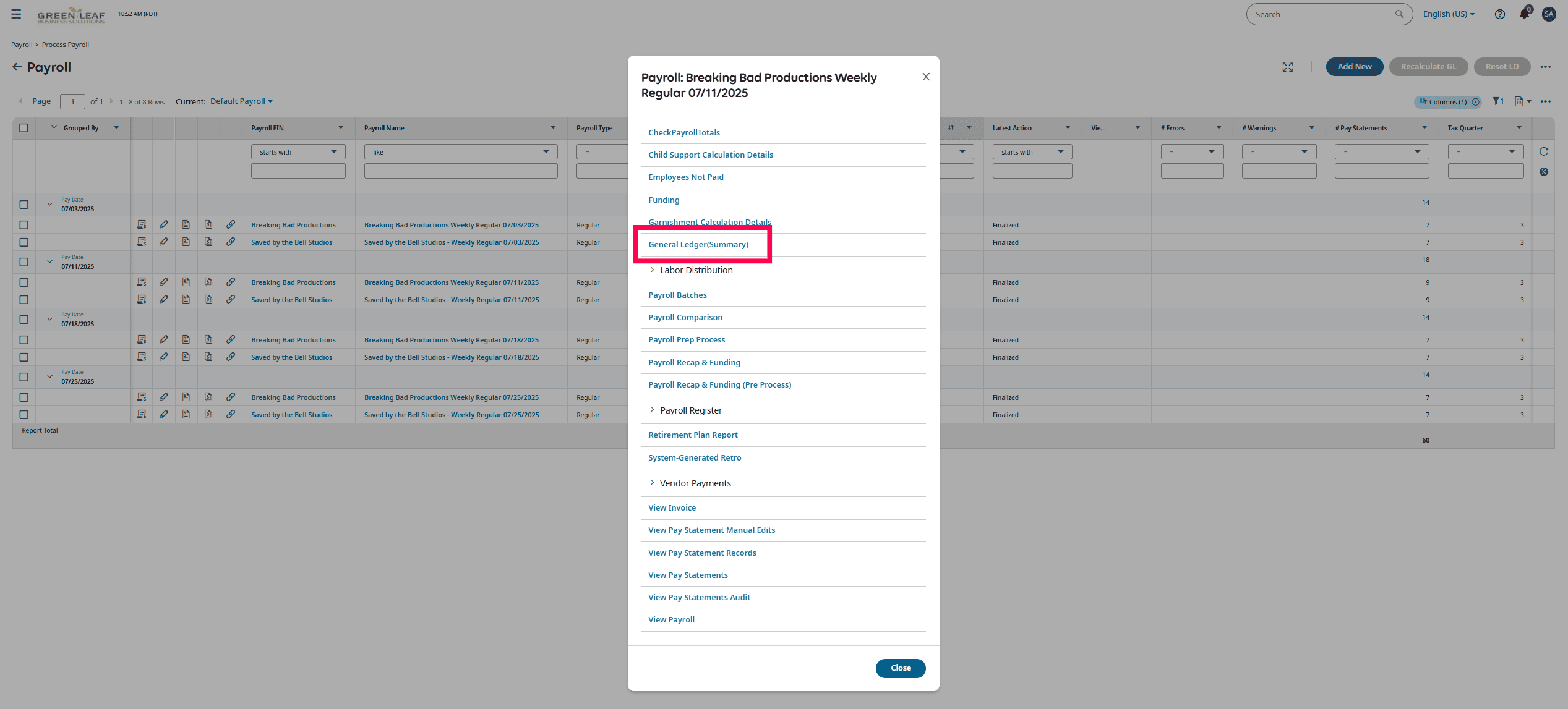Open the hamburger main menu icon
The image size is (1568, 709).
coord(16,14)
